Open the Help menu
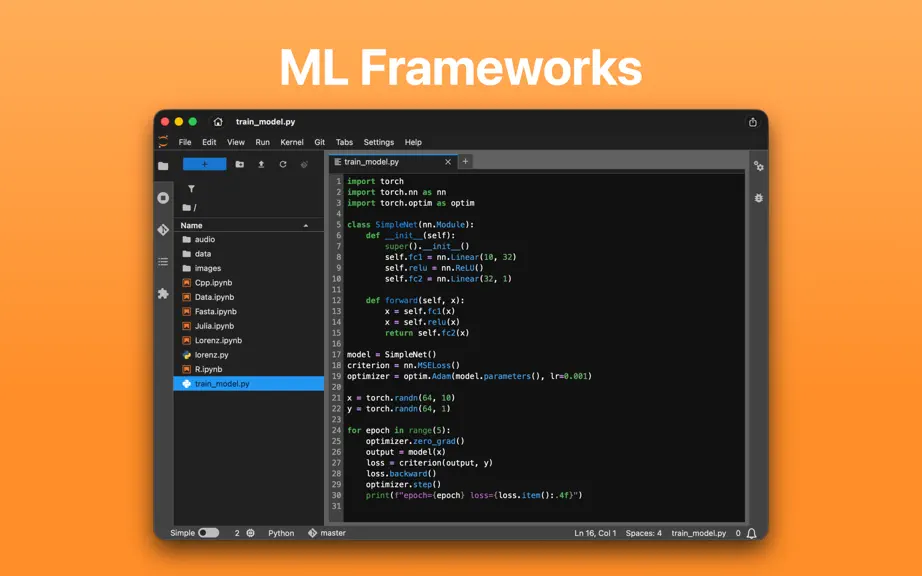 (x=413, y=142)
